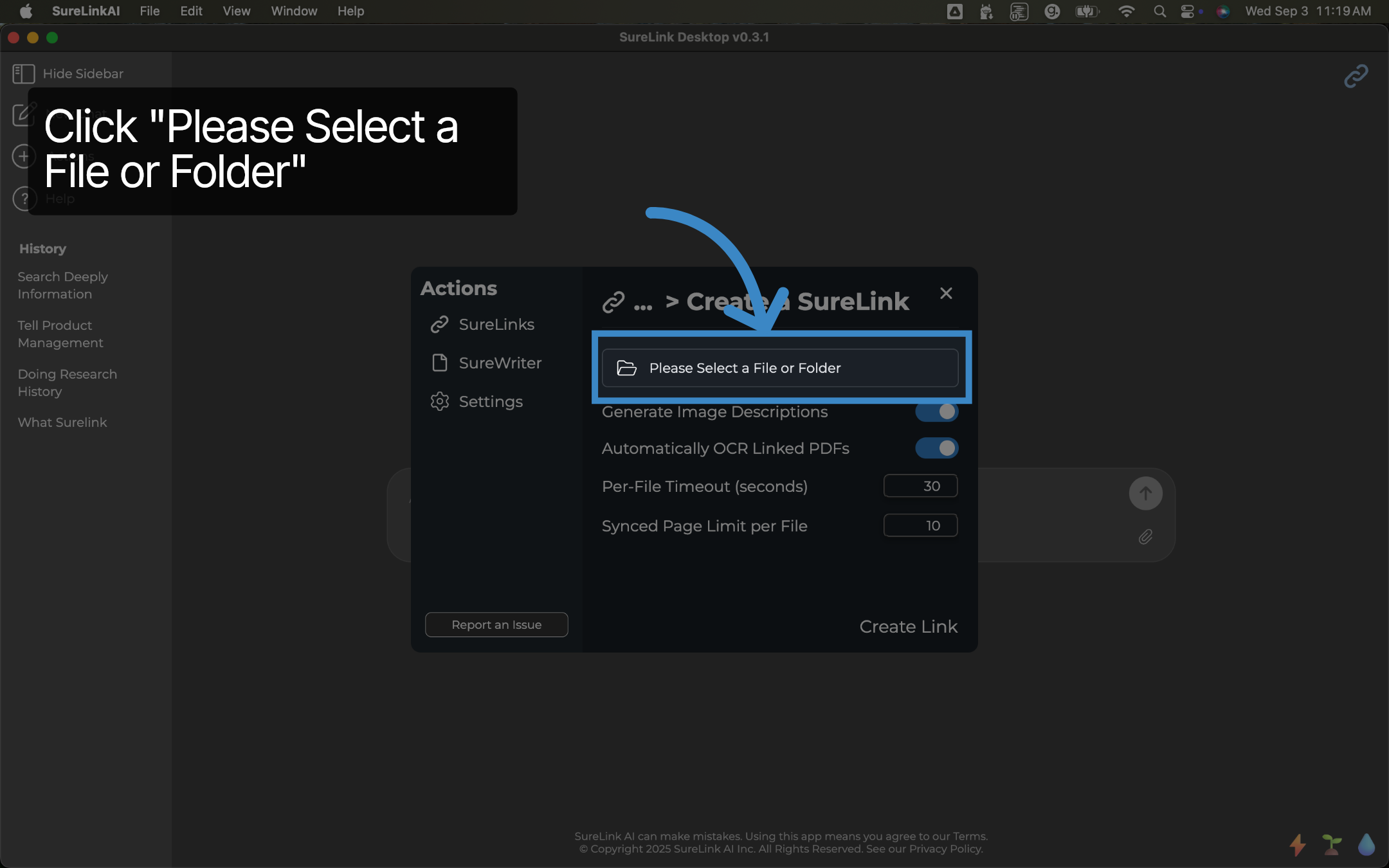Click the lightning bolt icon at bottom right
Image resolution: width=1389 pixels, height=868 pixels.
coord(1298,845)
